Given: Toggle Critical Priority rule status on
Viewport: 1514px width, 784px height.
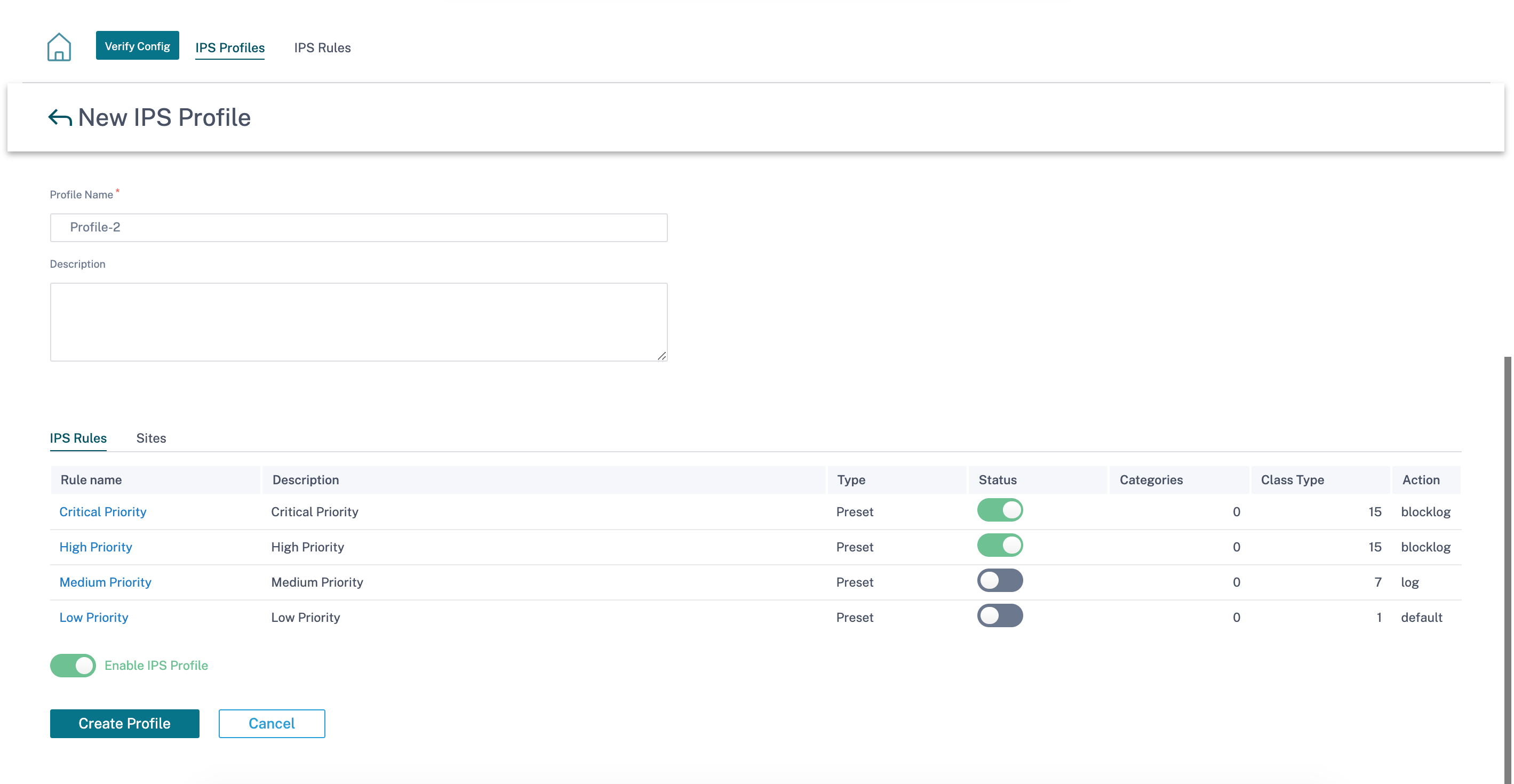Looking at the screenshot, I should click(1001, 510).
